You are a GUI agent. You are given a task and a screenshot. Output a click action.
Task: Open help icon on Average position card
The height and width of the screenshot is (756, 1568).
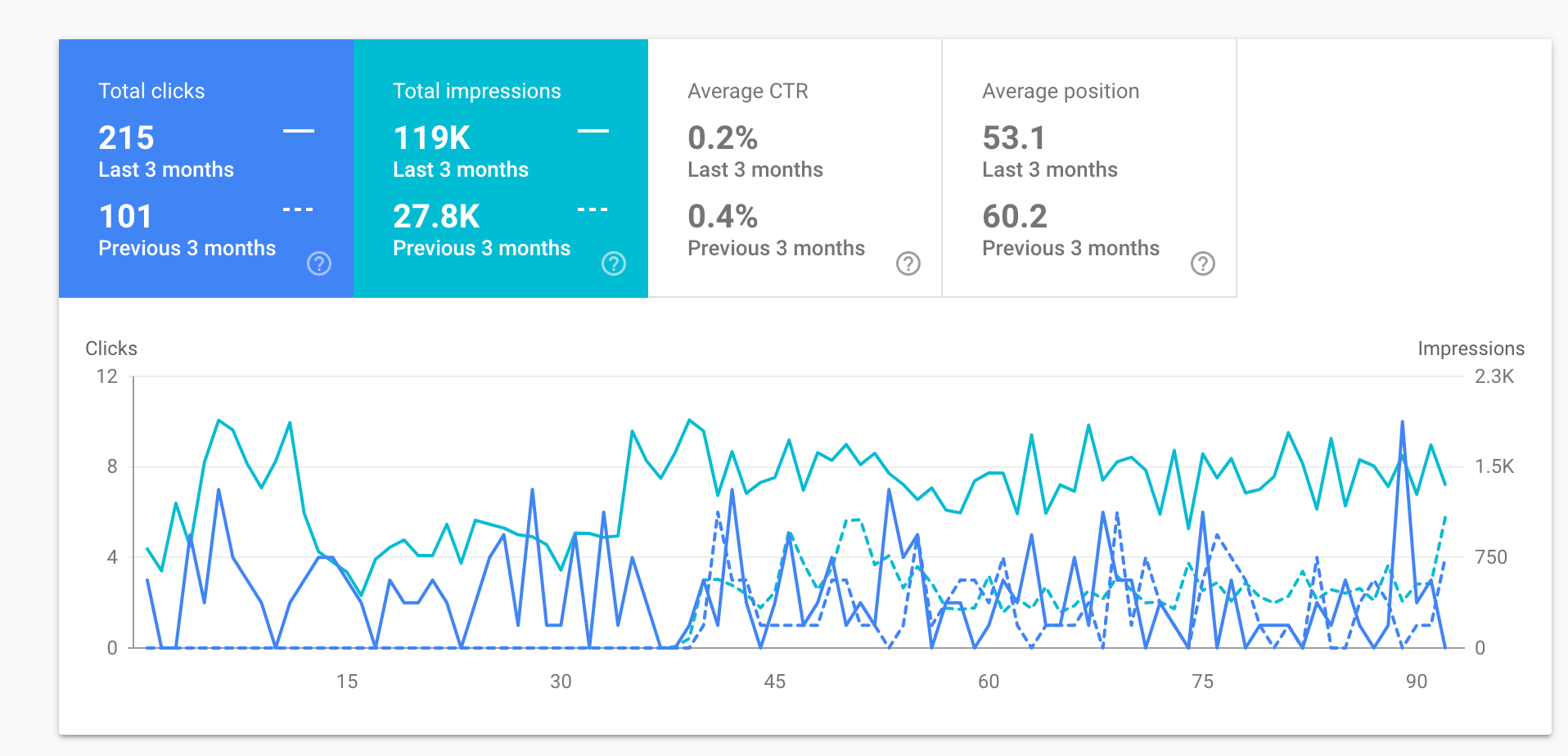pyautogui.click(x=1203, y=263)
